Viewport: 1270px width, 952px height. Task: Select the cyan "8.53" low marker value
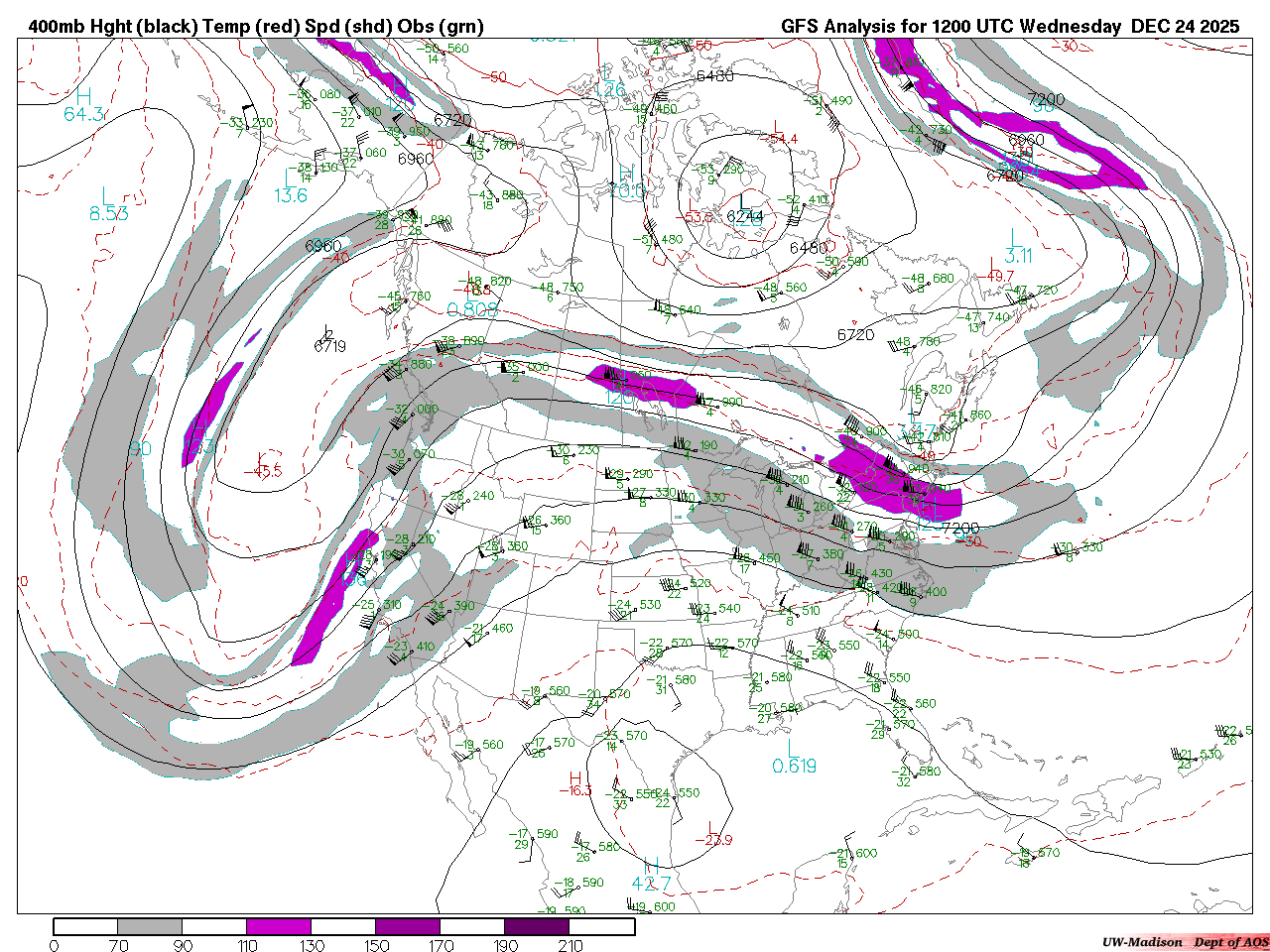point(109,213)
